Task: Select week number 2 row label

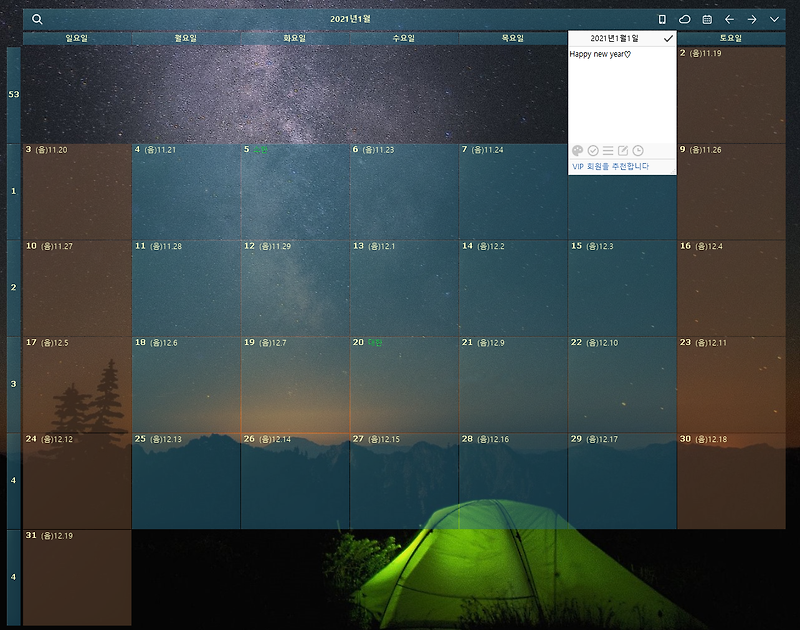Action: click(x=14, y=288)
